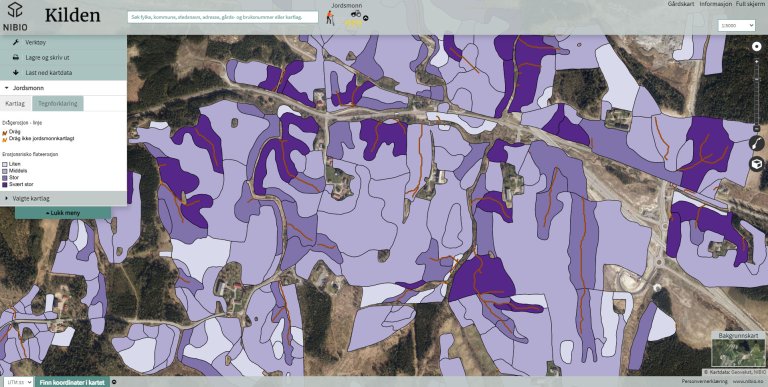Click the Lukk meny button

(x=63, y=213)
